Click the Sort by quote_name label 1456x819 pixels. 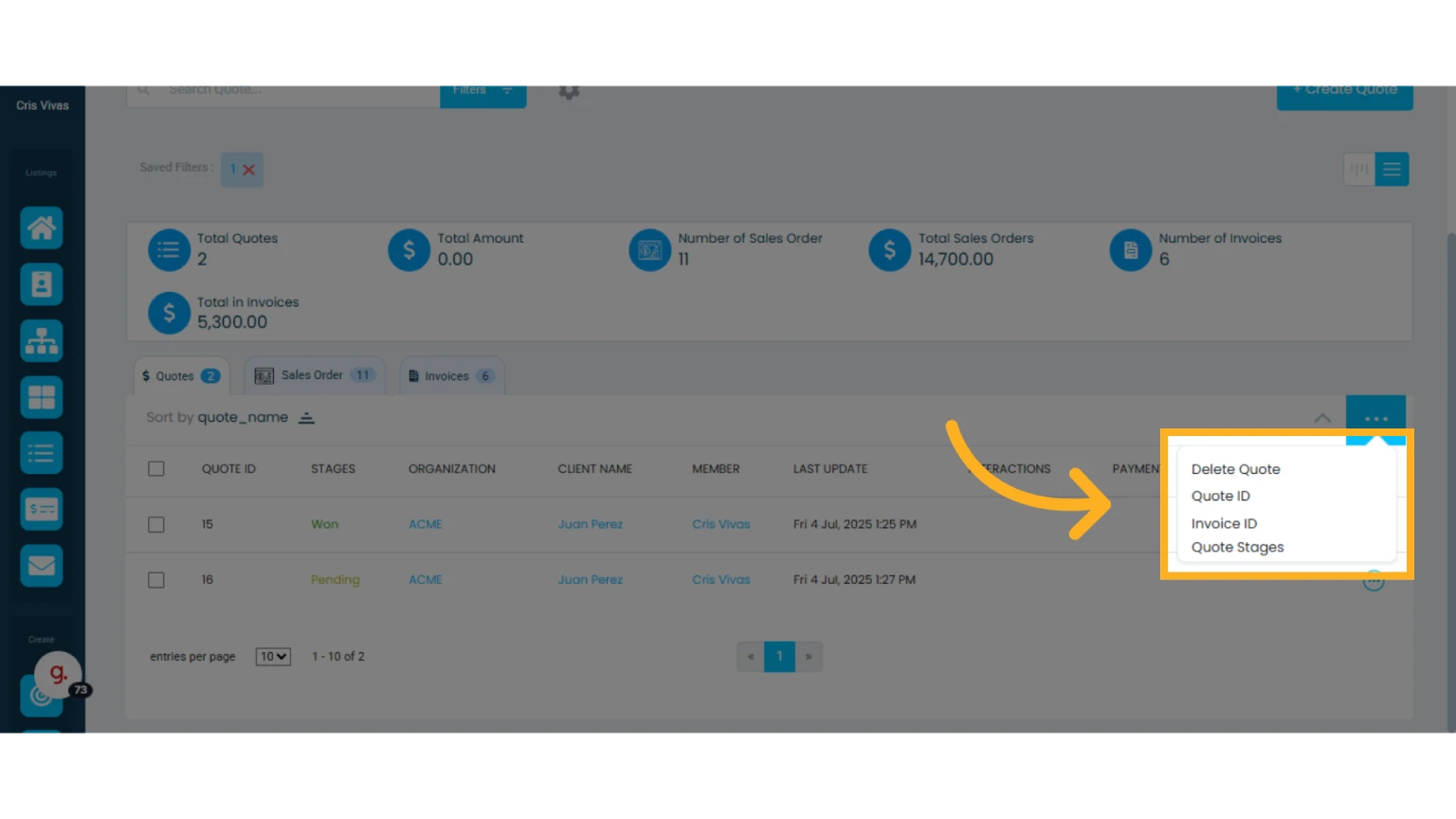pyautogui.click(x=217, y=418)
